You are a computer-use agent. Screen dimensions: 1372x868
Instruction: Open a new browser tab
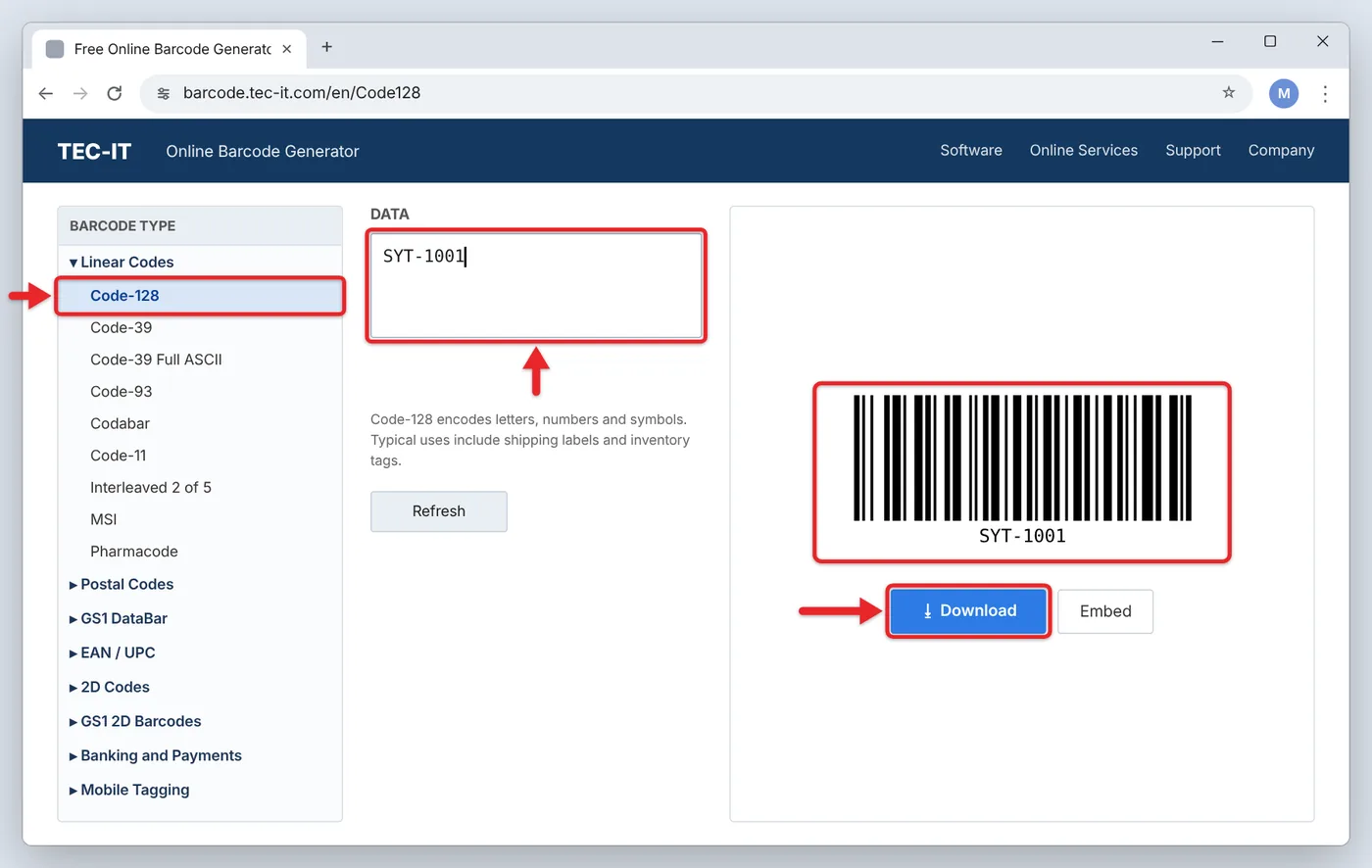[x=327, y=47]
